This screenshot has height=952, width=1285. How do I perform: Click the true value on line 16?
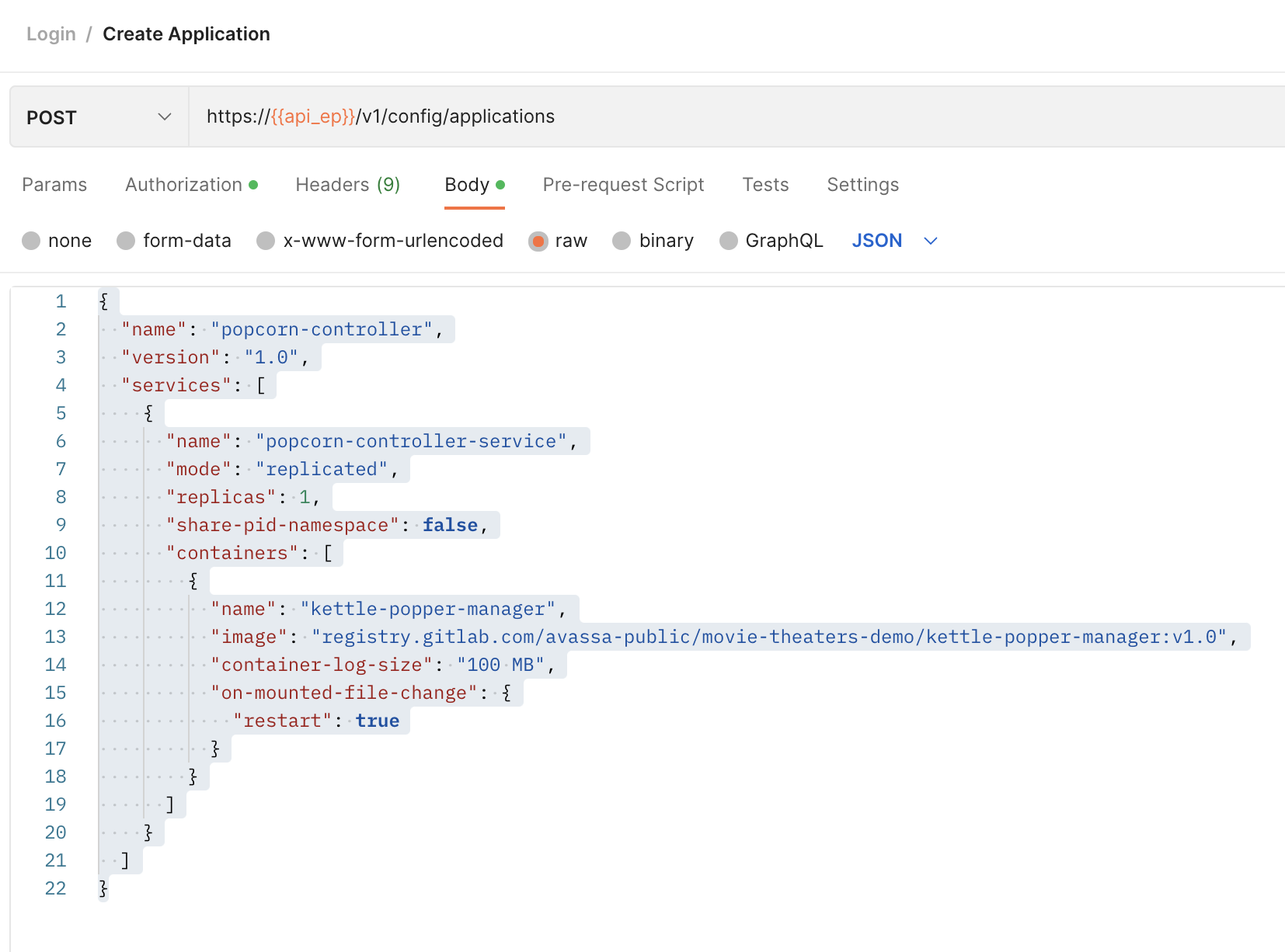(x=378, y=721)
